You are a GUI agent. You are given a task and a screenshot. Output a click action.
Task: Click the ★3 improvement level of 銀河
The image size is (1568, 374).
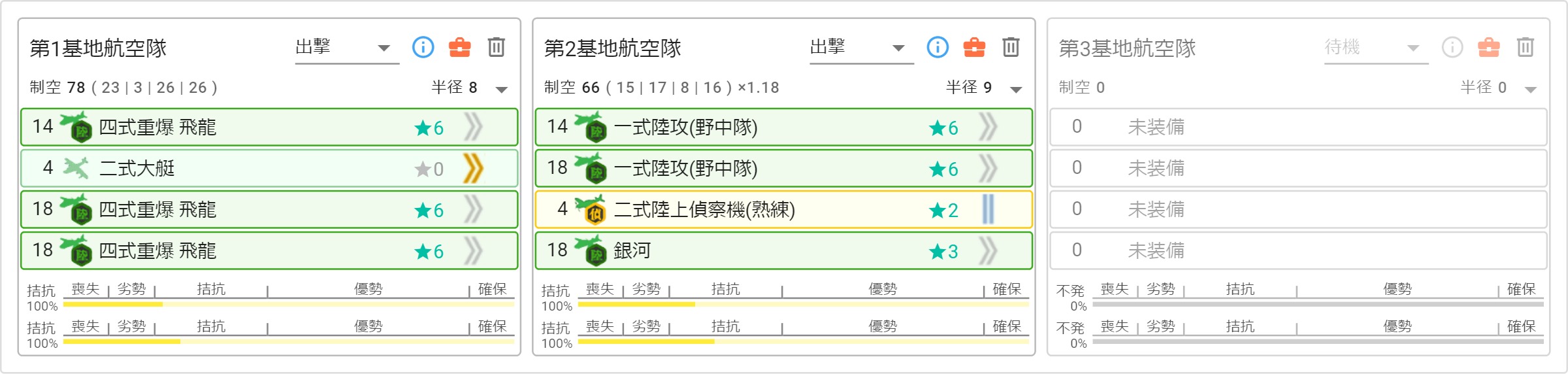pos(943,251)
